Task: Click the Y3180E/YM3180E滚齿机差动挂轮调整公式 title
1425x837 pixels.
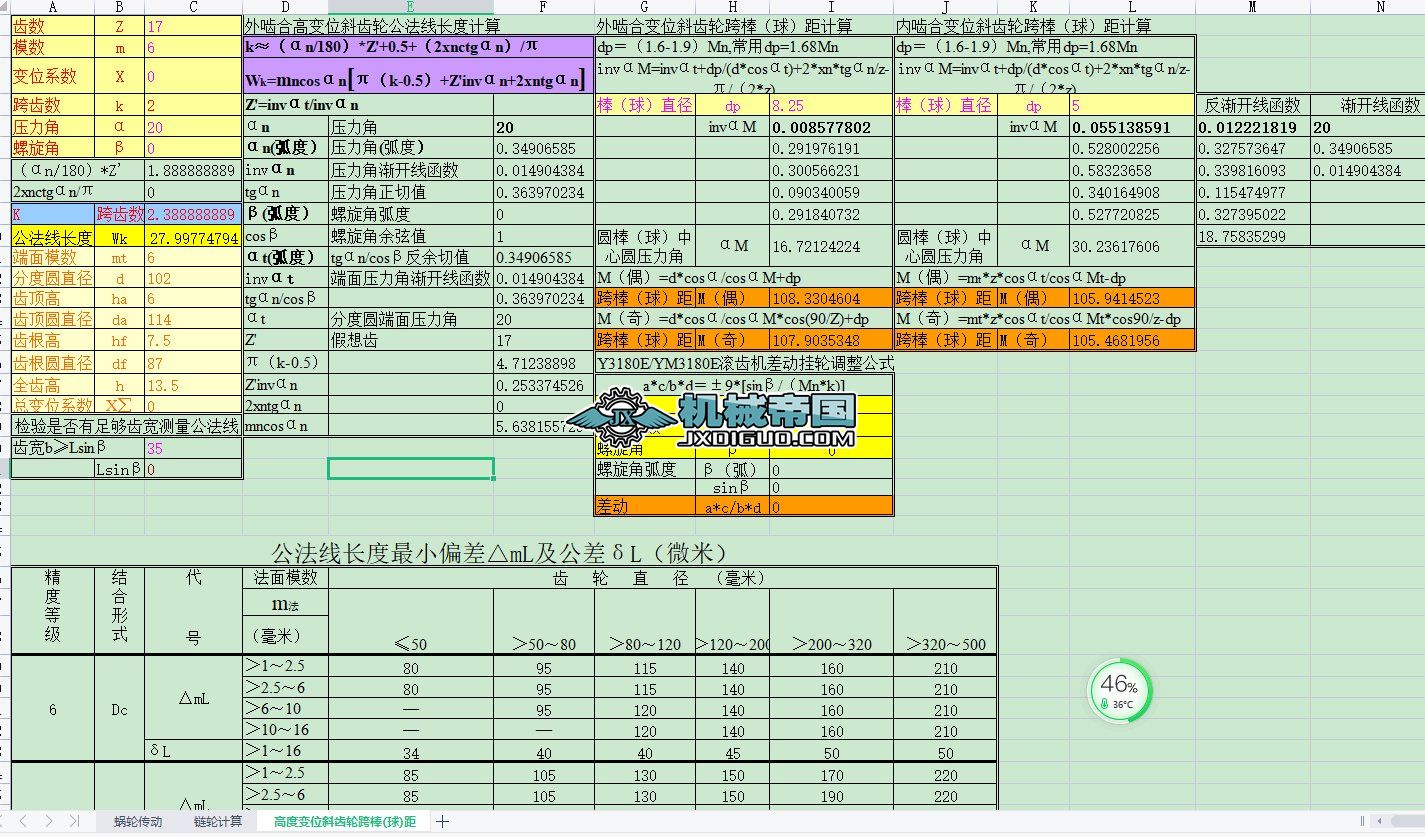Action: tap(744, 363)
